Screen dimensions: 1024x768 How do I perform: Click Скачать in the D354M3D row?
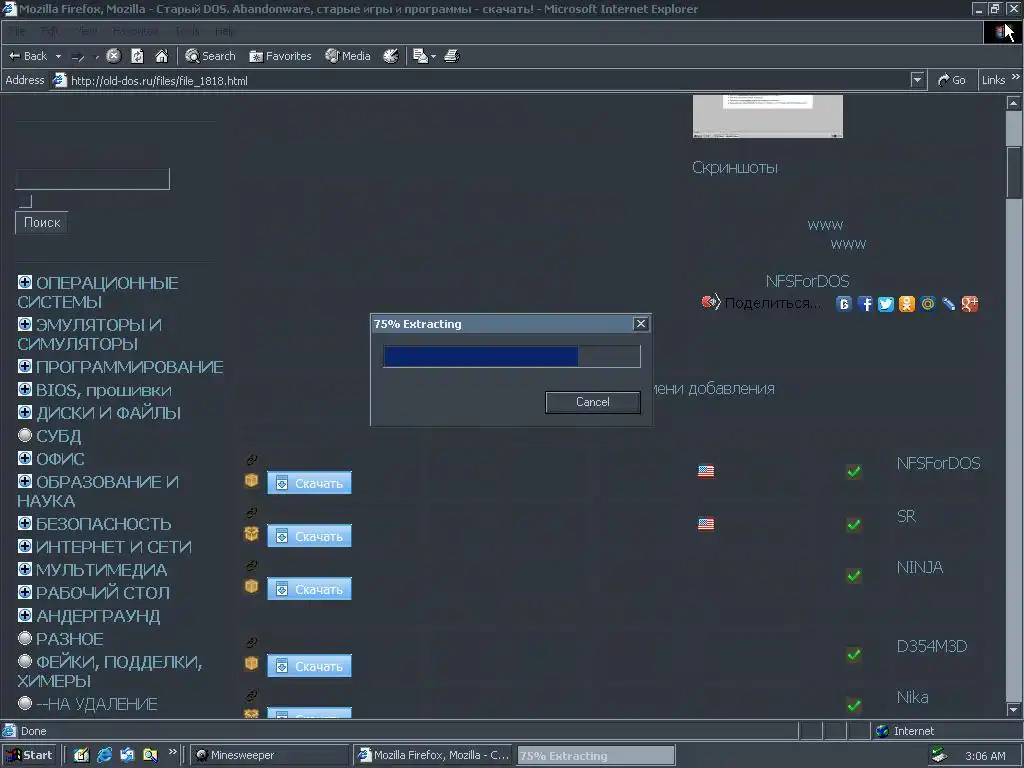[310, 666]
